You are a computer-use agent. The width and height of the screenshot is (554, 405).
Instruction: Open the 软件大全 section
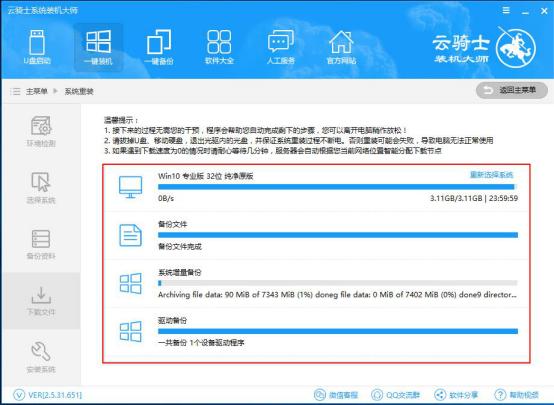(x=219, y=47)
